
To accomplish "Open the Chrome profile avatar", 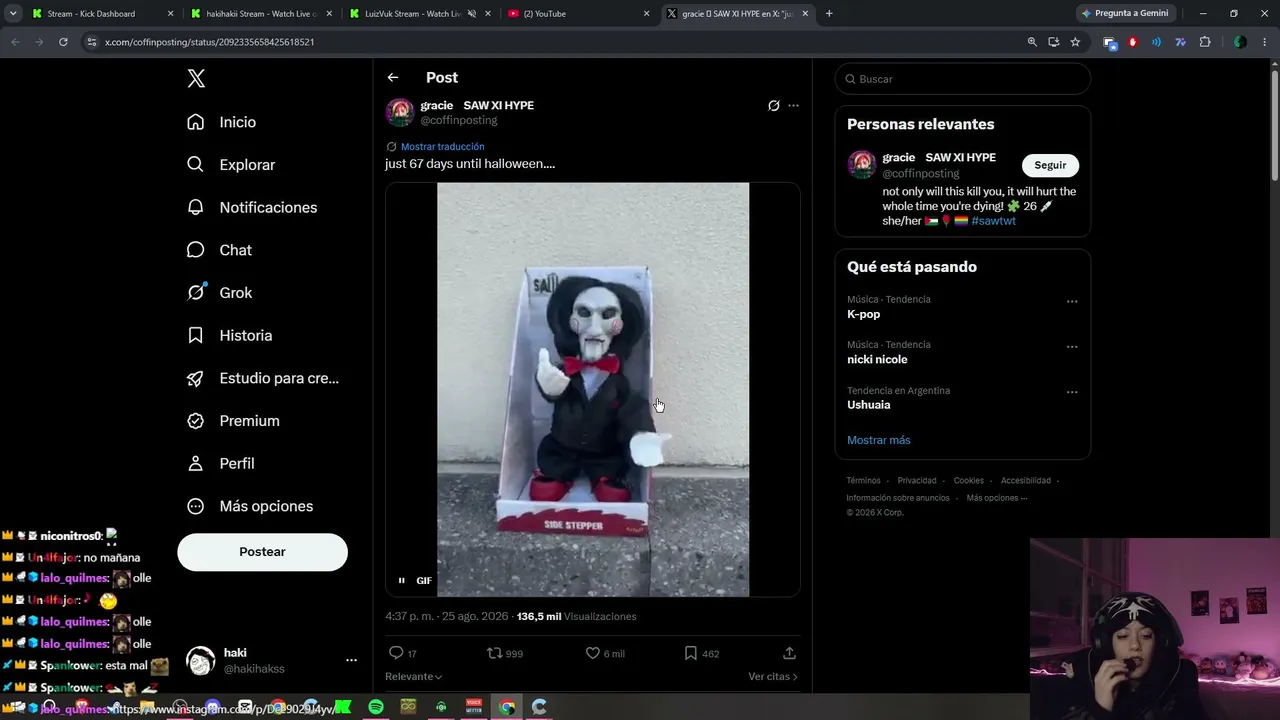I will 1240,42.
